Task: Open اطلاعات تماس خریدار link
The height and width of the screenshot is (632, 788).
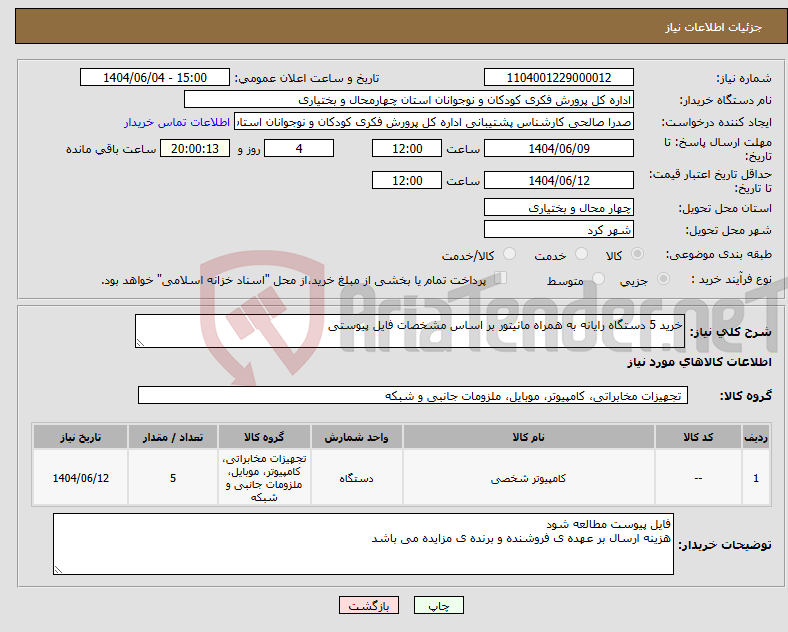Action: (177, 122)
